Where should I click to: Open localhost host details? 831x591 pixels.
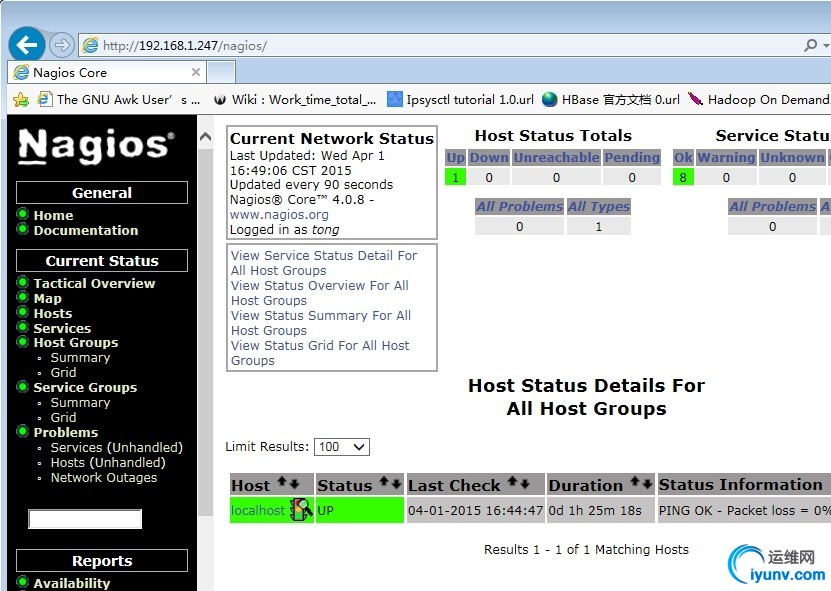click(258, 510)
